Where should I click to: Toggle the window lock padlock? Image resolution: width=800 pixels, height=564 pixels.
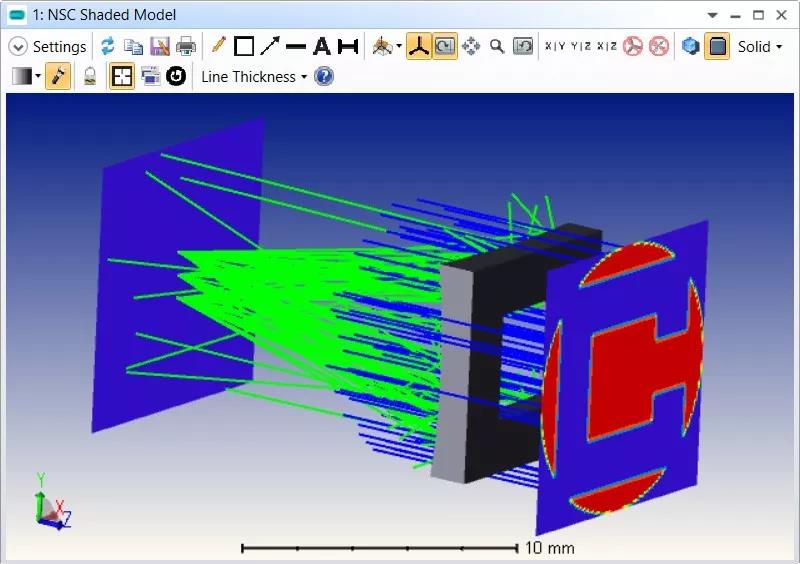point(90,77)
